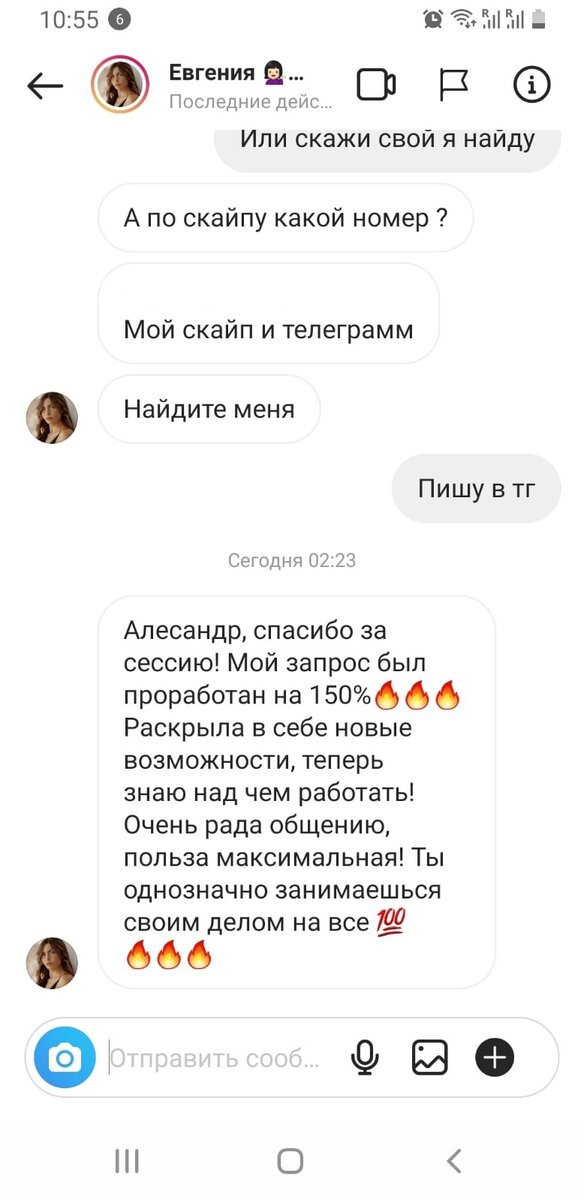Tap Android back navigation chevron

coord(454,1161)
